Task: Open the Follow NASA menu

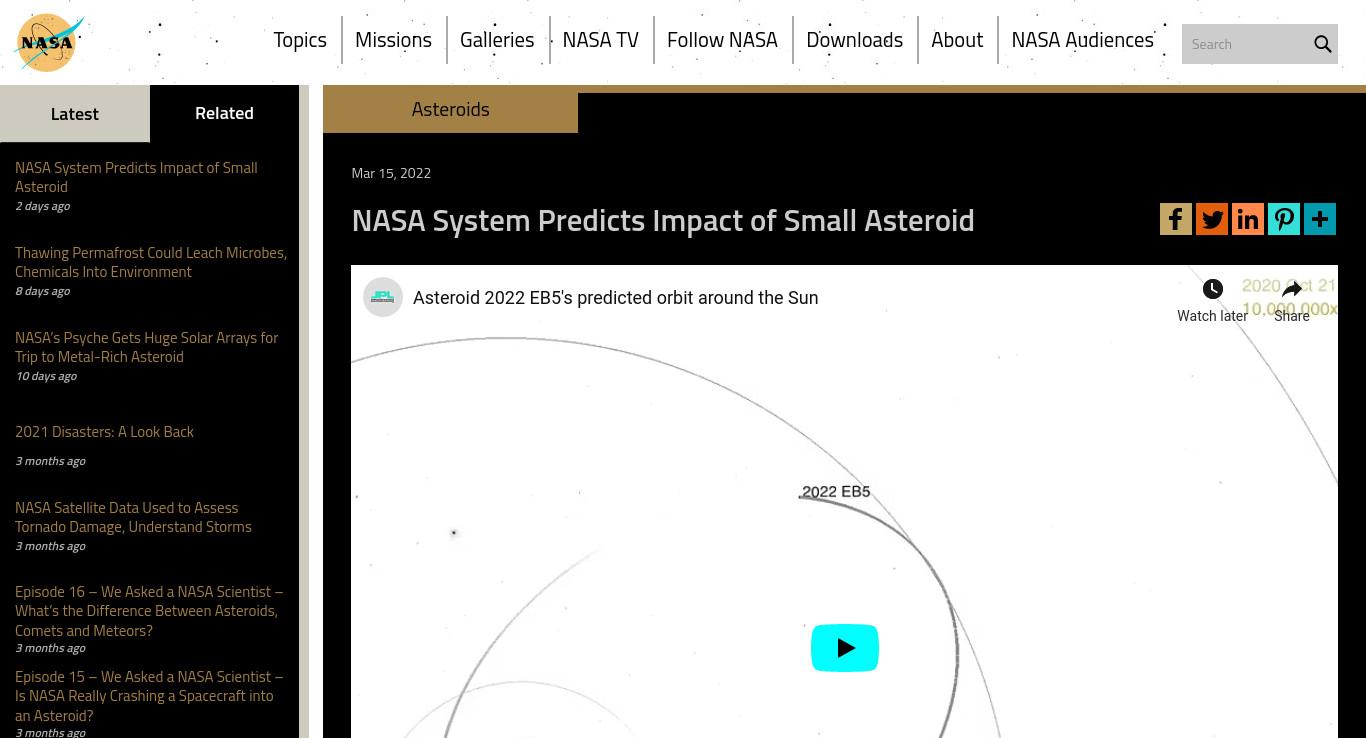Action: (x=722, y=40)
